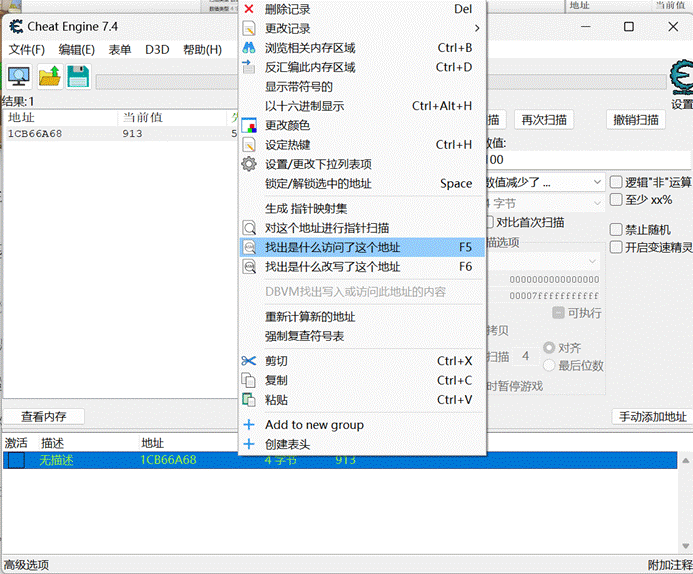
Task: Toggle the 禁止随机 checkbox
Action: pos(616,229)
